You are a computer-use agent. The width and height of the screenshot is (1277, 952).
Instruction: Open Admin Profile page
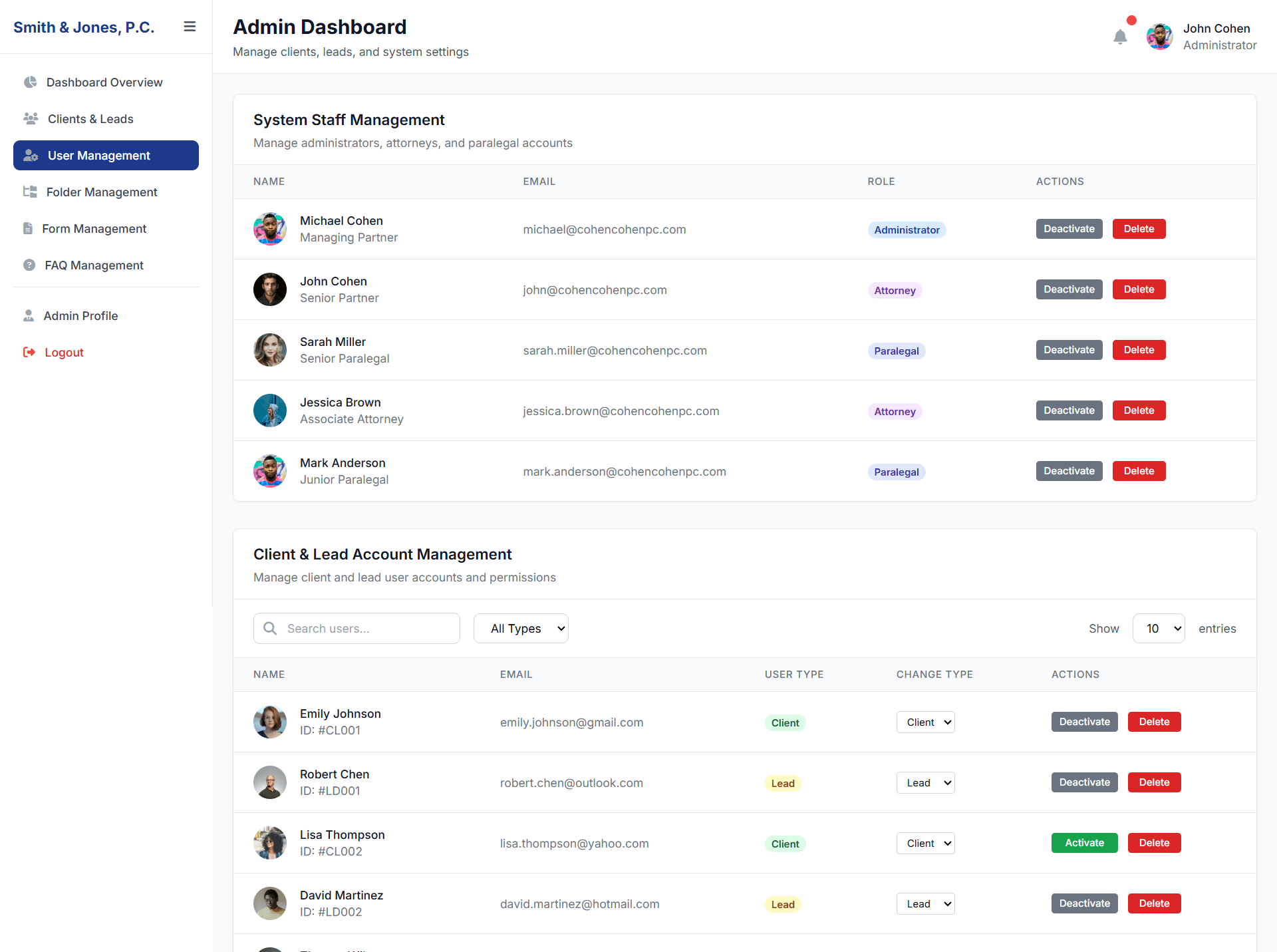point(106,316)
